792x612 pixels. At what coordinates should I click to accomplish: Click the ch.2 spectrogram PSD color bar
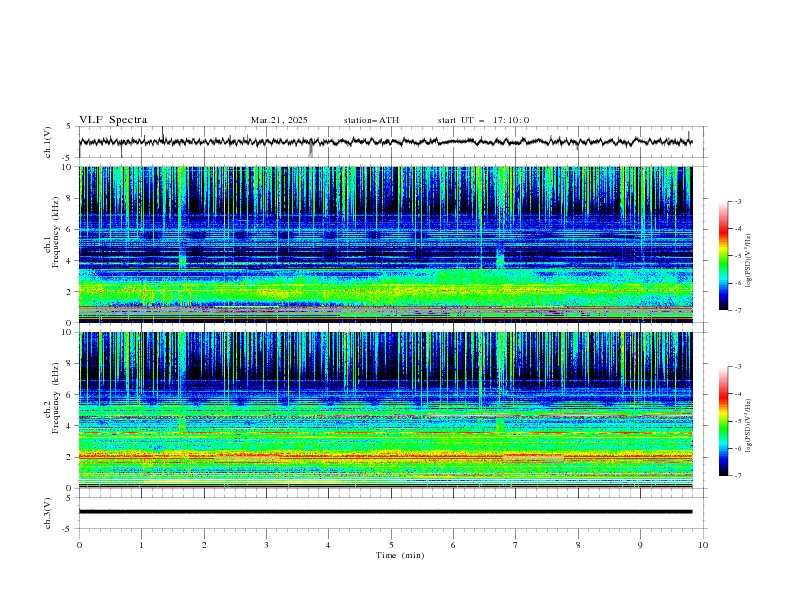[723, 421]
